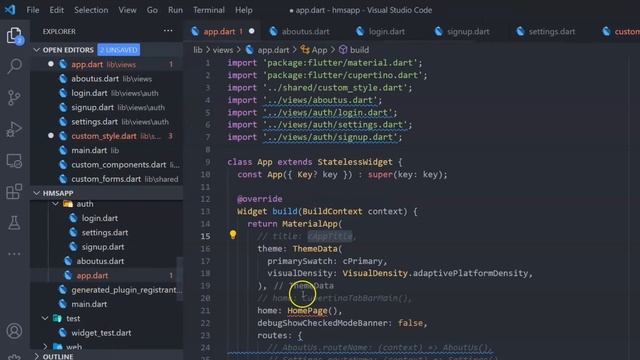Select app.dart in Open Editors list

click(106, 64)
